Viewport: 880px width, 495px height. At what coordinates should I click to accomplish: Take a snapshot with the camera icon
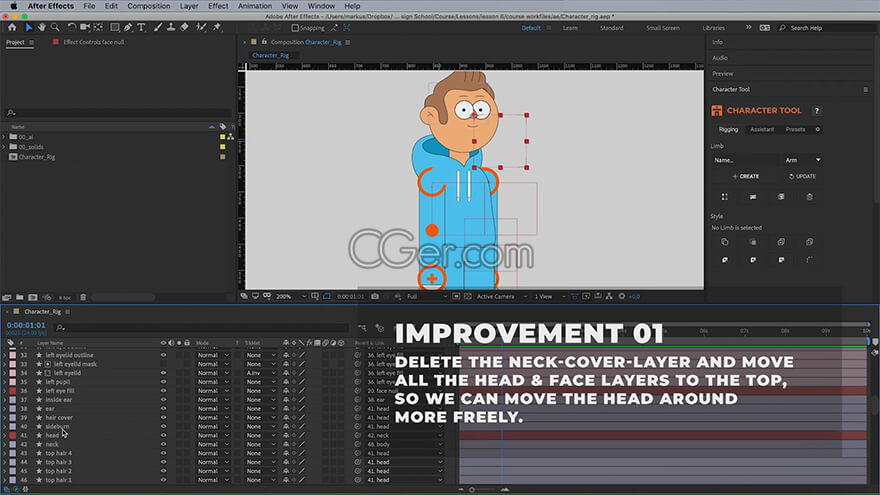375,296
